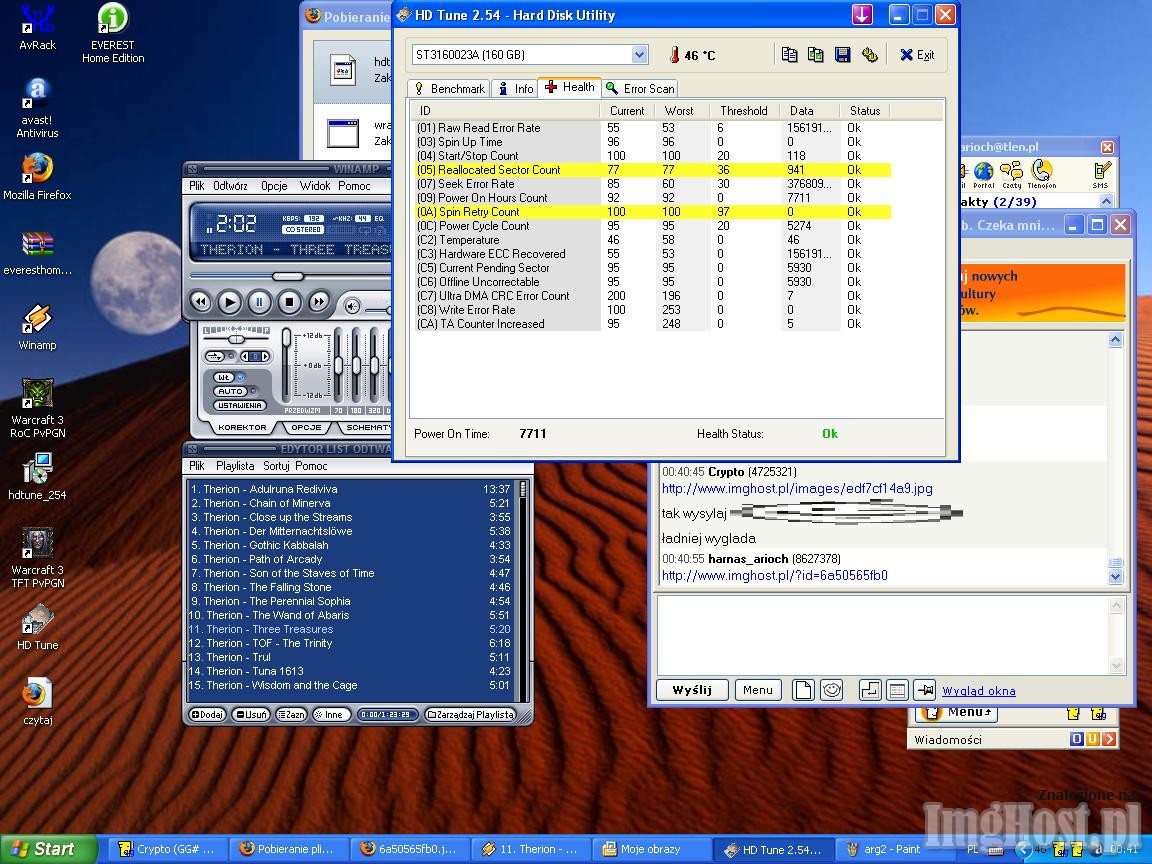Click the blank page clear icon in chat
This screenshot has height=864, width=1152.
pos(803,690)
